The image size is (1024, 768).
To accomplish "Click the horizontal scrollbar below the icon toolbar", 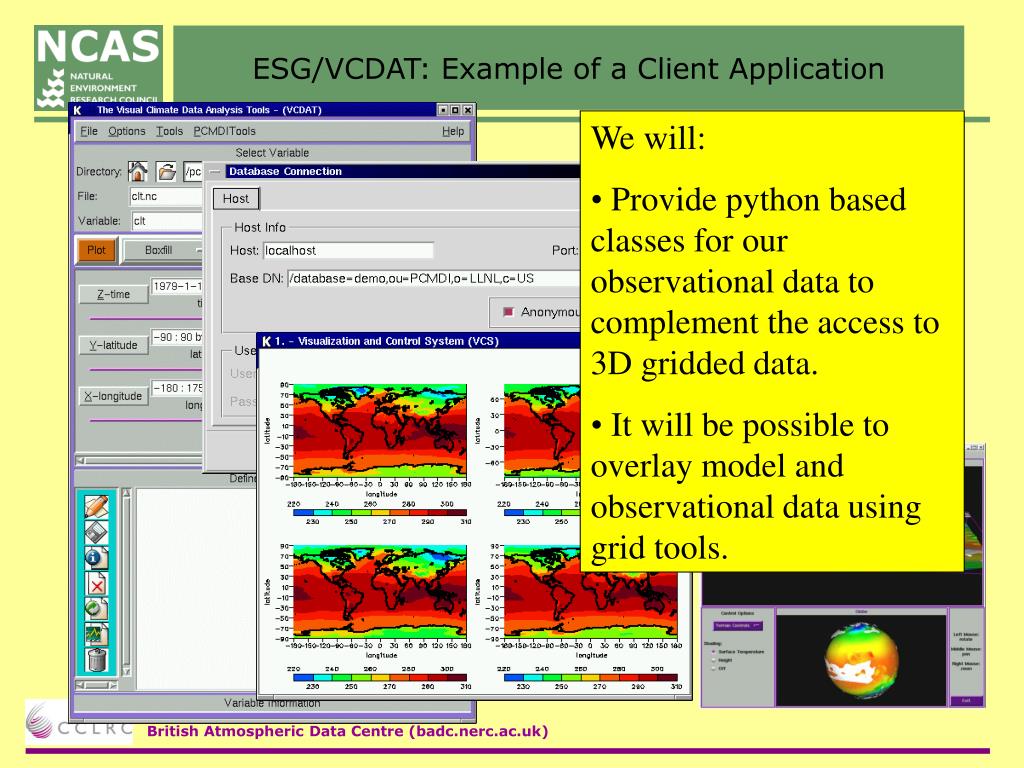I will point(97,685).
